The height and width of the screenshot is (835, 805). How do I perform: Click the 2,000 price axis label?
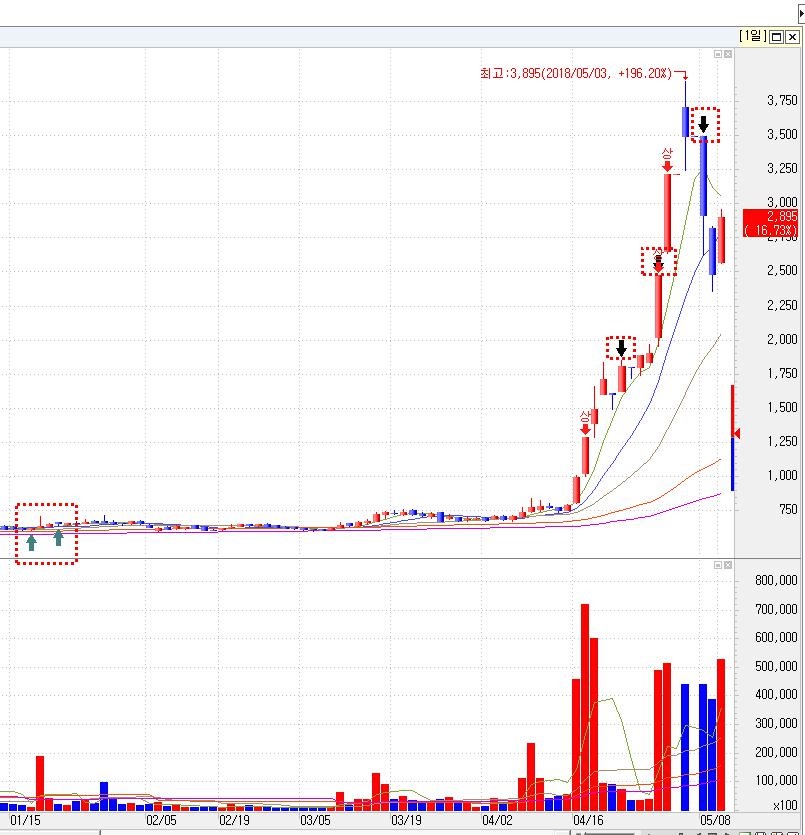pyautogui.click(x=782, y=339)
